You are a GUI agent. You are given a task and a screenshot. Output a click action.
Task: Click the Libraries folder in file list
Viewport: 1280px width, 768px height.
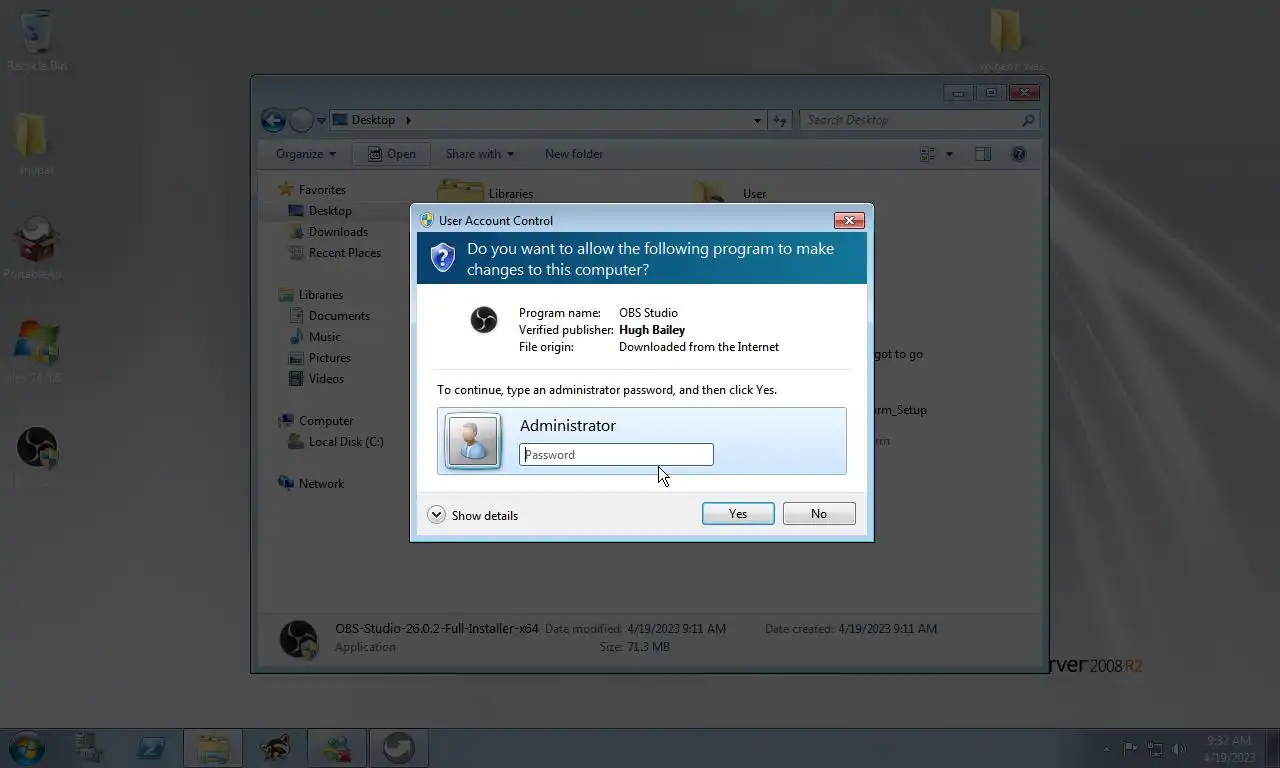pos(486,193)
